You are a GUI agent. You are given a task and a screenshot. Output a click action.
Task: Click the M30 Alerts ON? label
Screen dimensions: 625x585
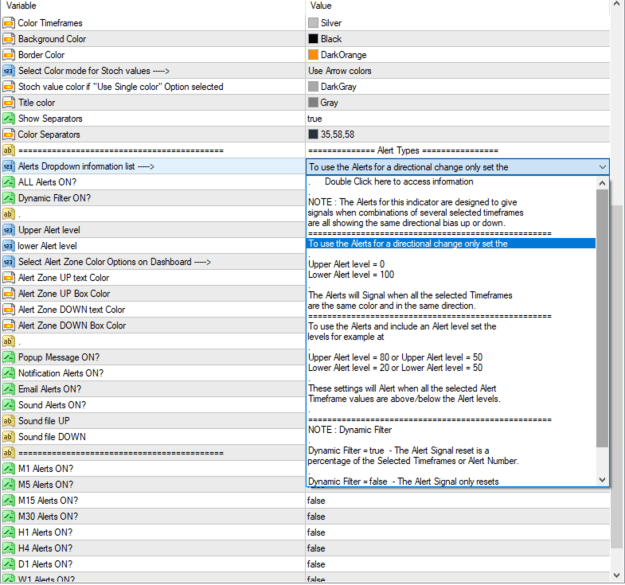(48, 517)
